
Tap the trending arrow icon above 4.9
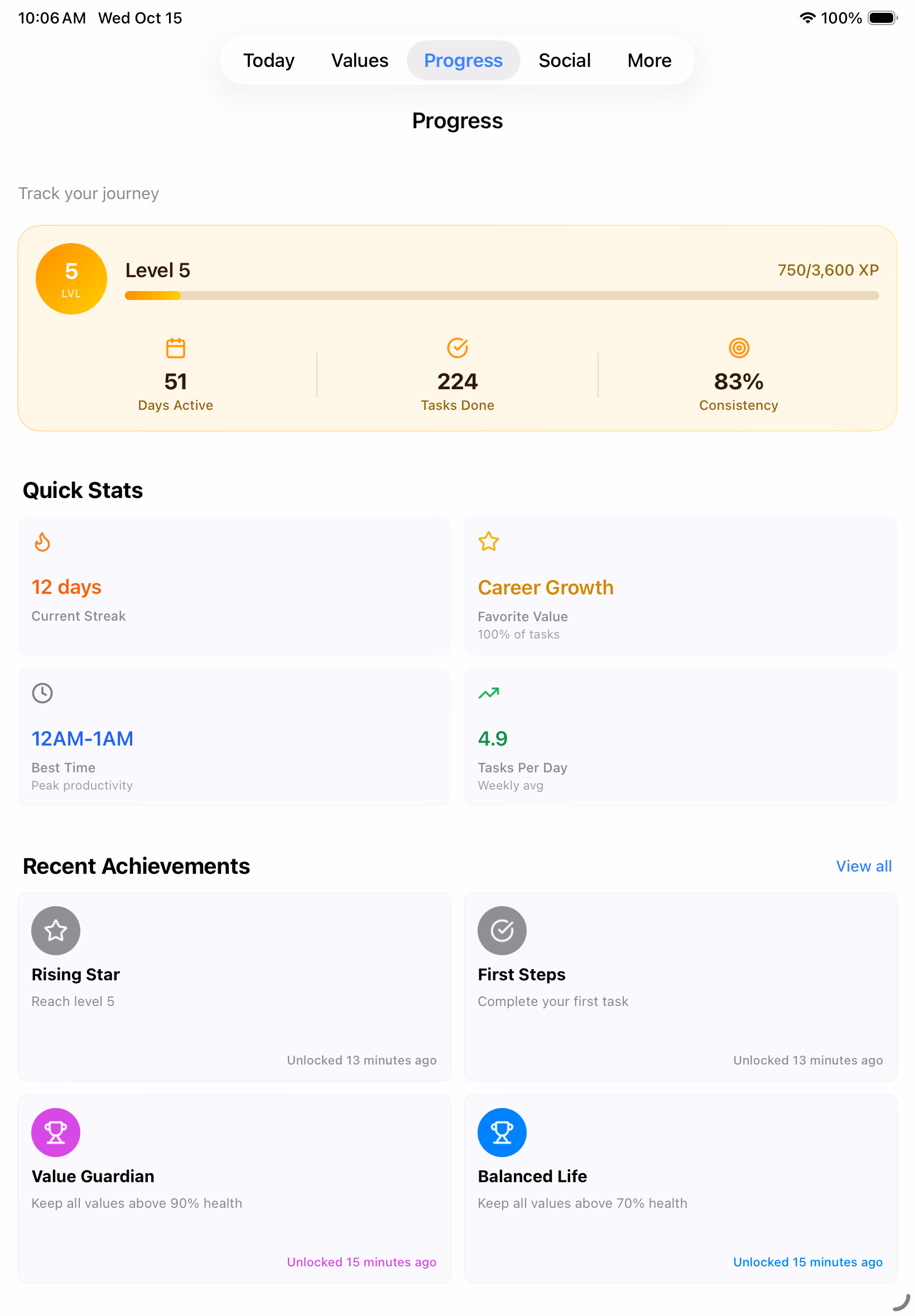click(488, 693)
